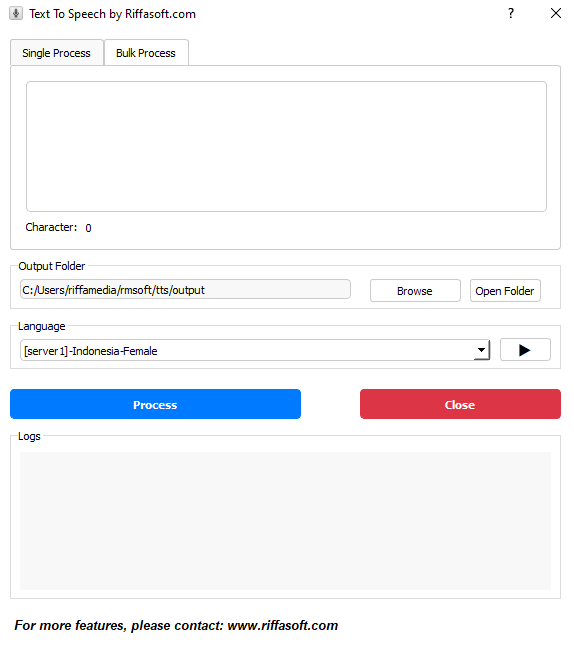Screen dimensions: 574x654
Task: Browse for an output folder
Action: pyautogui.click(x=415, y=291)
